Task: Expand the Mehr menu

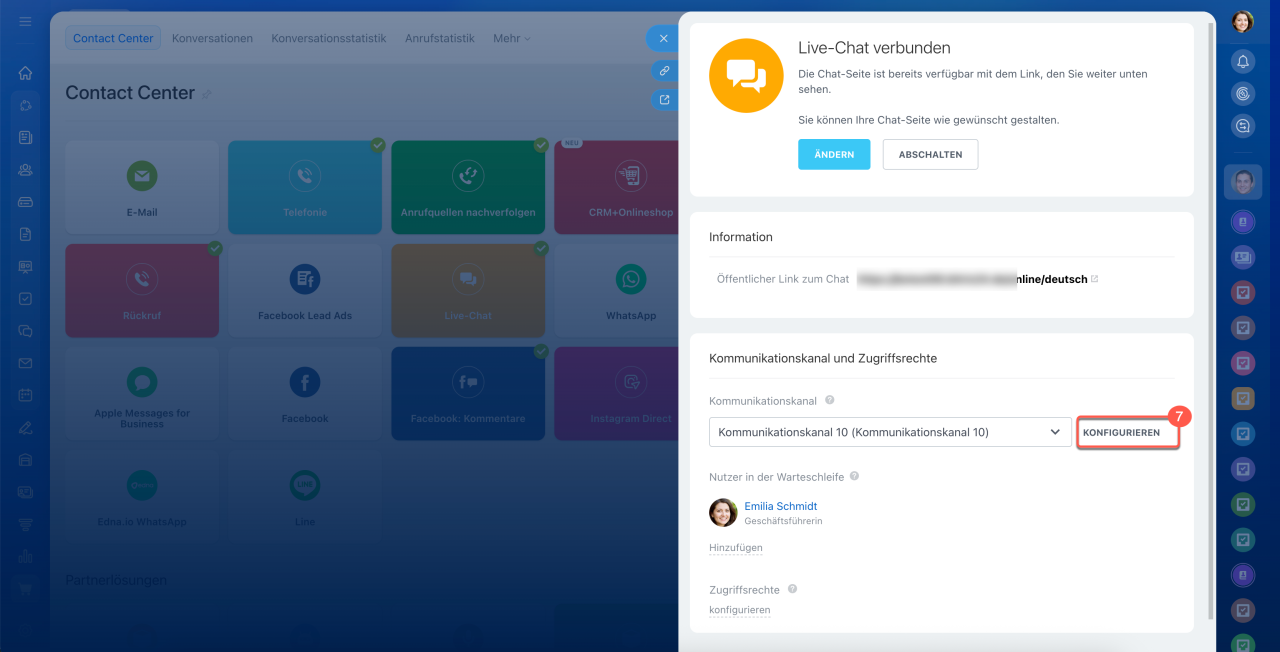Action: pyautogui.click(x=511, y=38)
